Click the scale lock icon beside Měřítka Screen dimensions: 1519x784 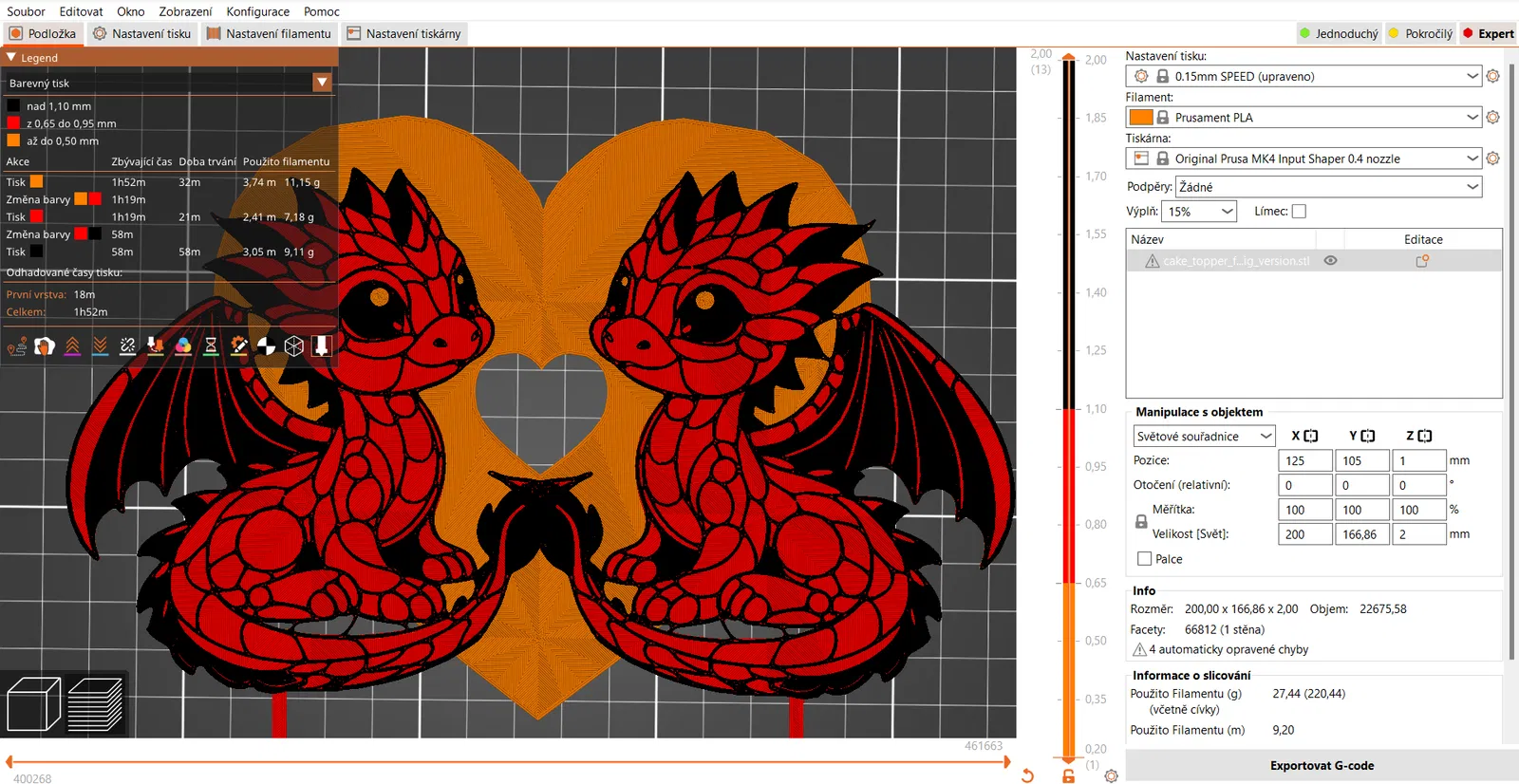1141,522
